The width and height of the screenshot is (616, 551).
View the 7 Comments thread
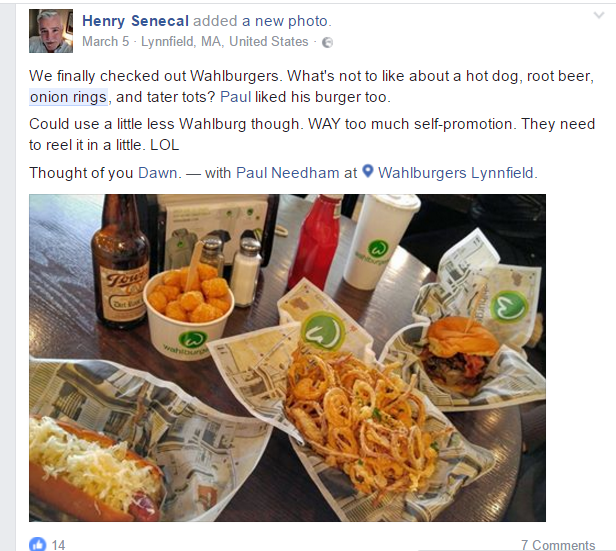pyautogui.click(x=558, y=545)
